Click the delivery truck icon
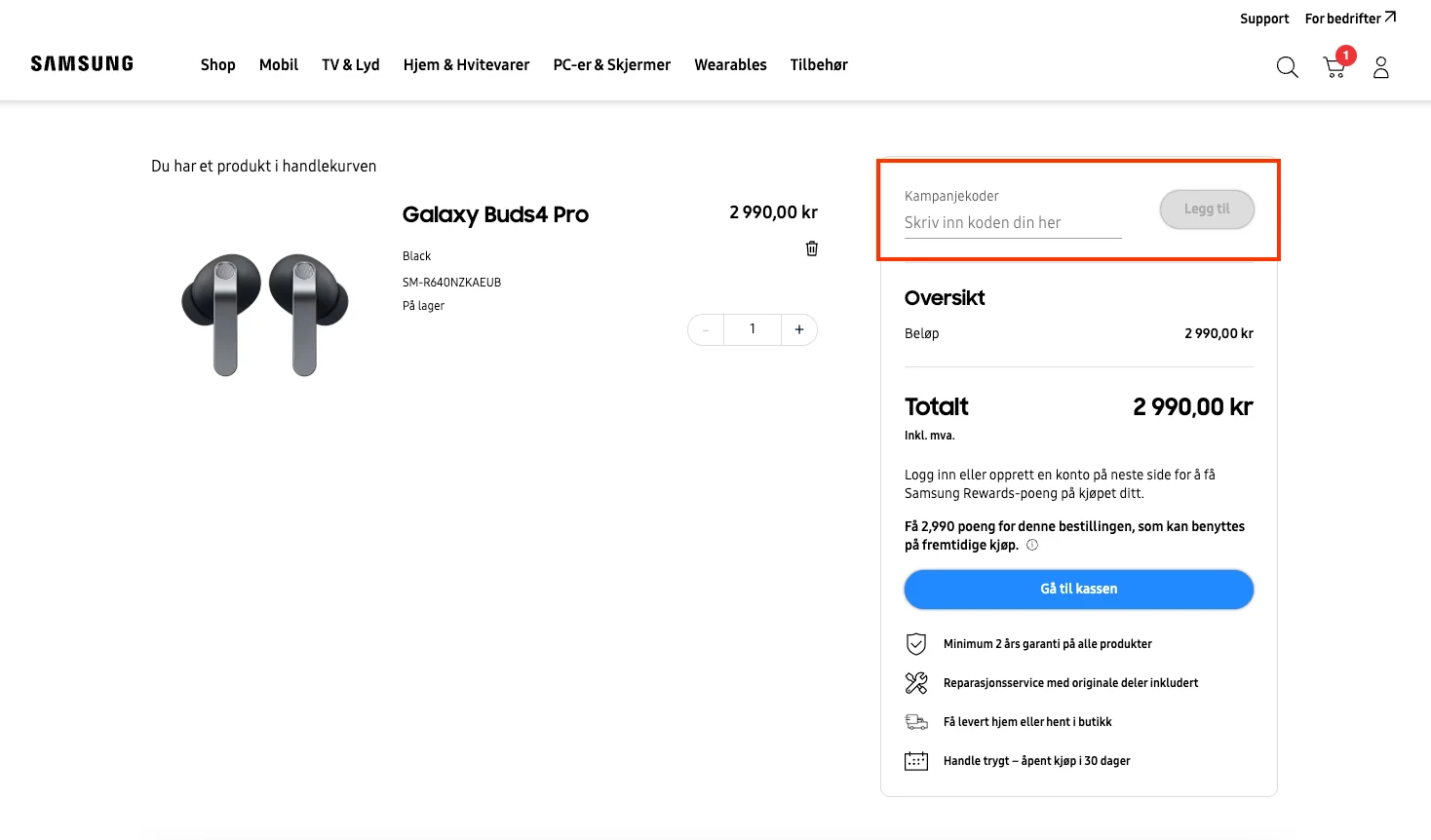 (916, 722)
